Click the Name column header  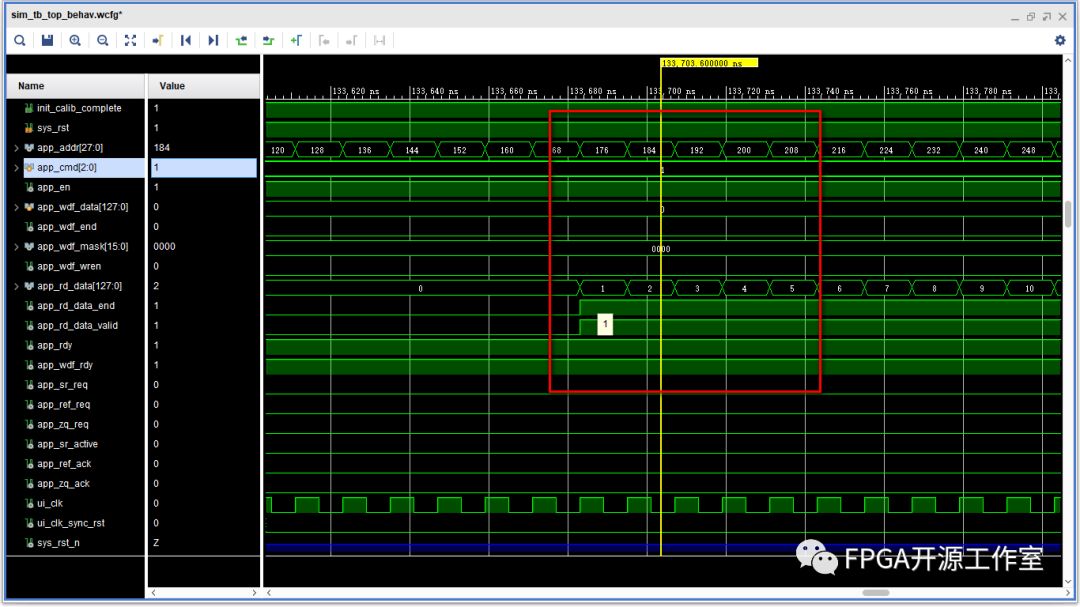pos(31,86)
